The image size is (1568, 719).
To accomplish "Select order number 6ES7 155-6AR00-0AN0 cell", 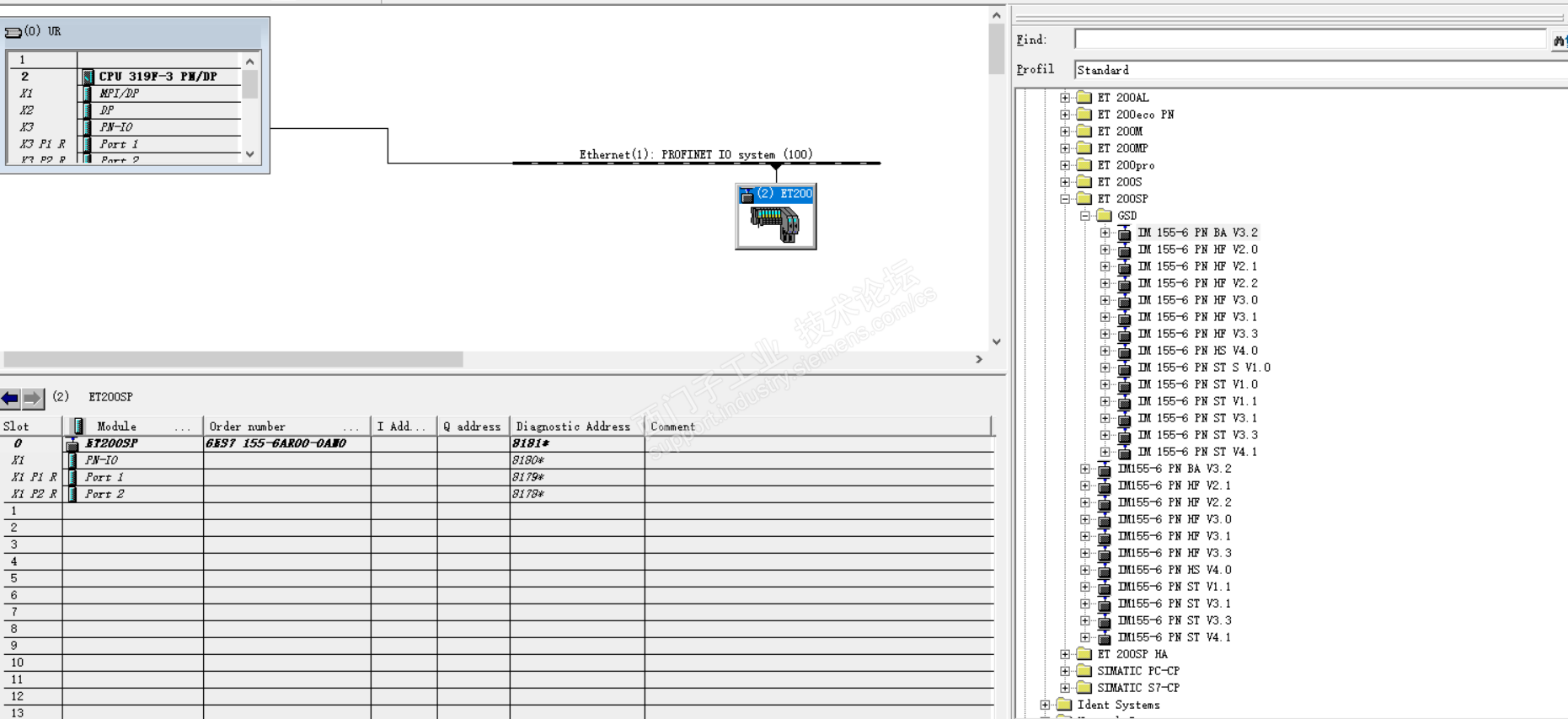I will coord(286,443).
